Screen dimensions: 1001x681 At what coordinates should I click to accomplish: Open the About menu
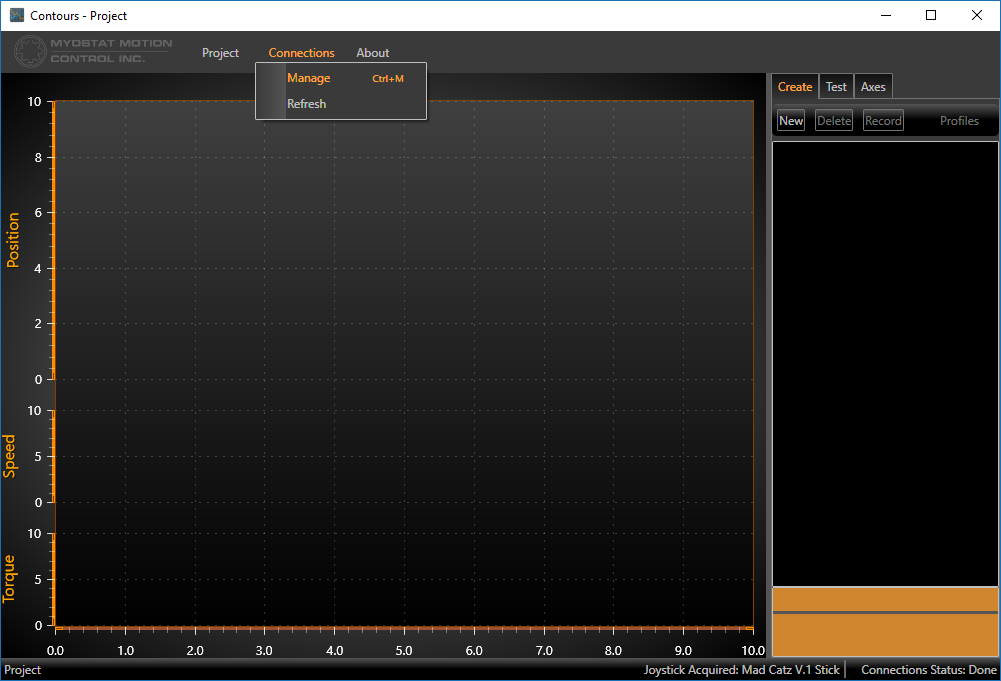point(372,53)
